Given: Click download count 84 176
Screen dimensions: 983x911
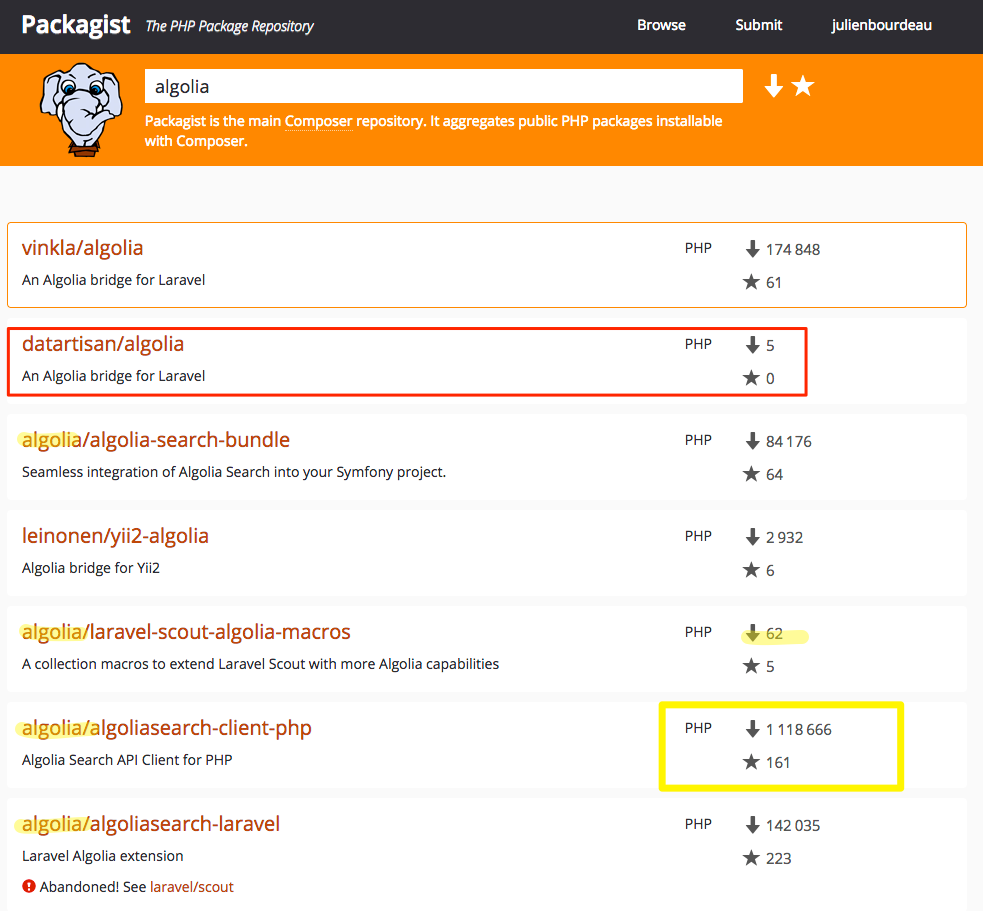Looking at the screenshot, I should pos(789,441).
